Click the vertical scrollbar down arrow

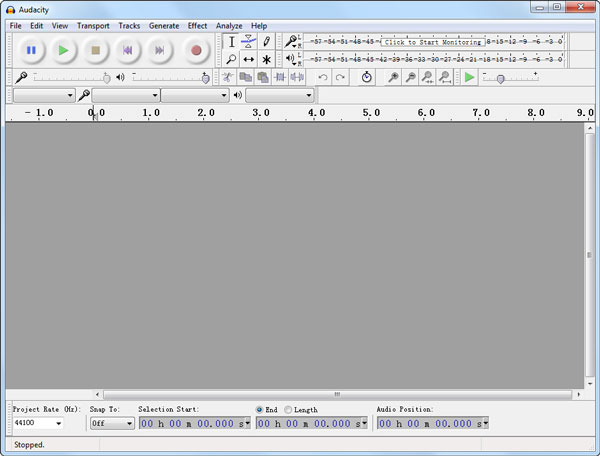point(590,384)
